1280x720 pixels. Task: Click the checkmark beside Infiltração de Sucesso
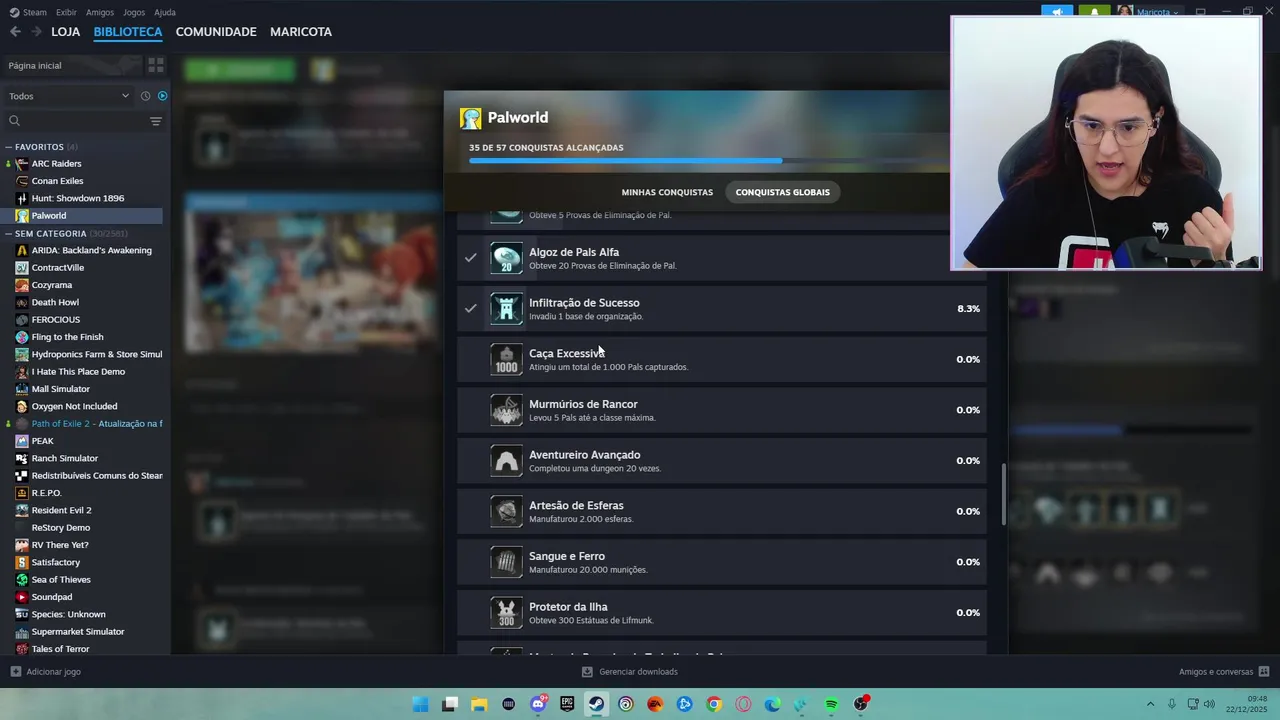(470, 308)
